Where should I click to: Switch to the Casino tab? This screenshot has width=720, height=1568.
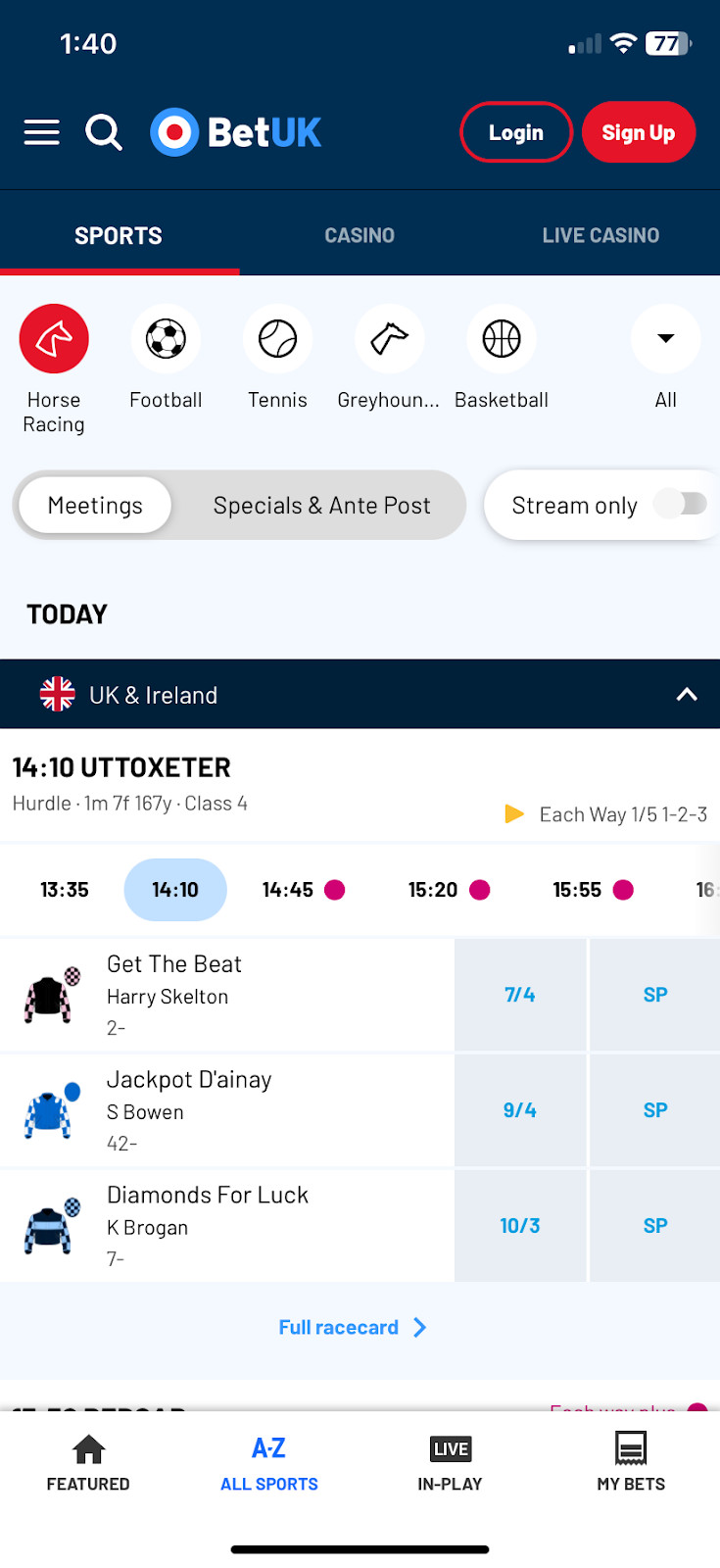click(360, 235)
